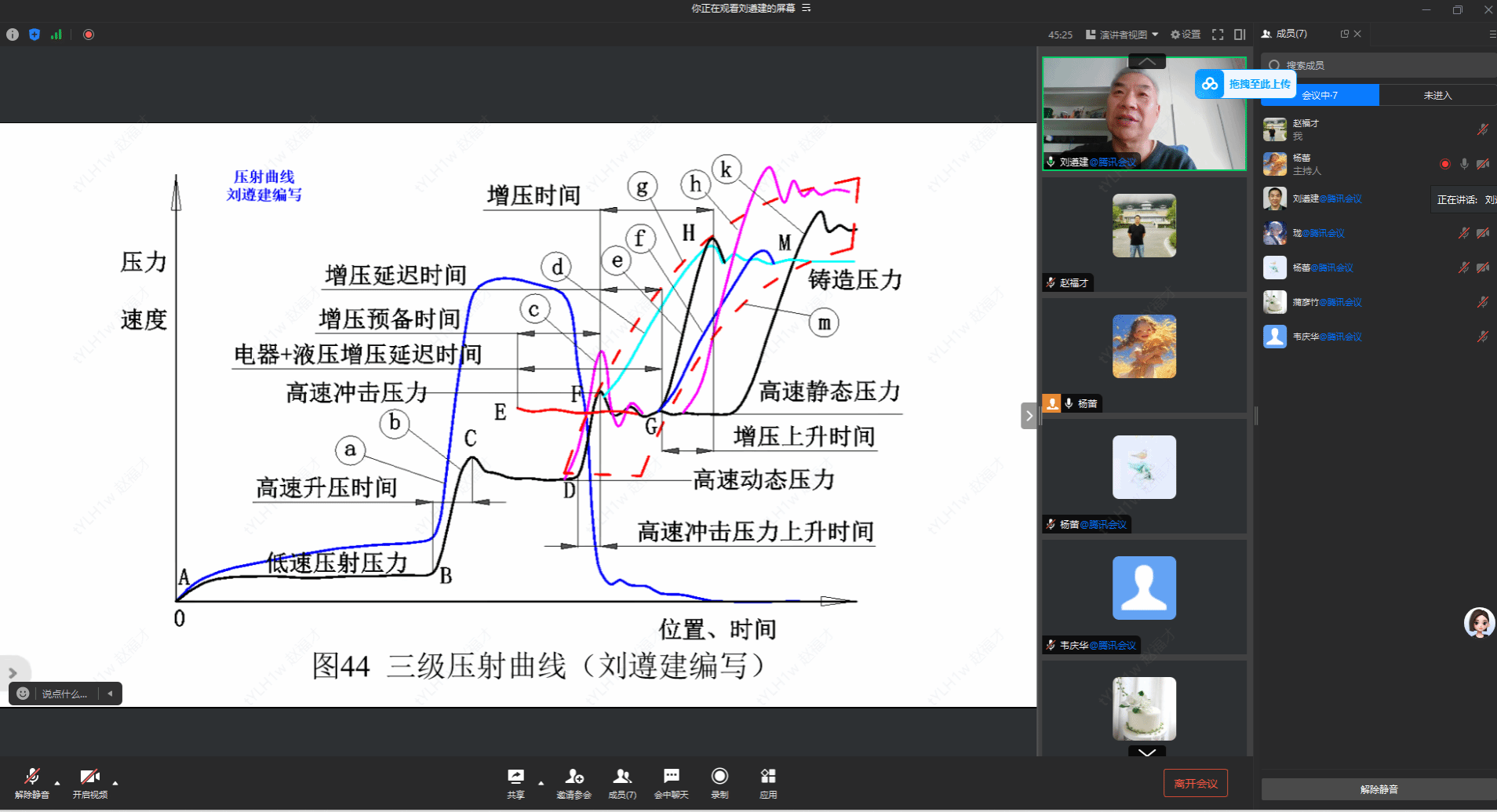
Task: Open the Invite participants icon
Action: click(x=574, y=777)
